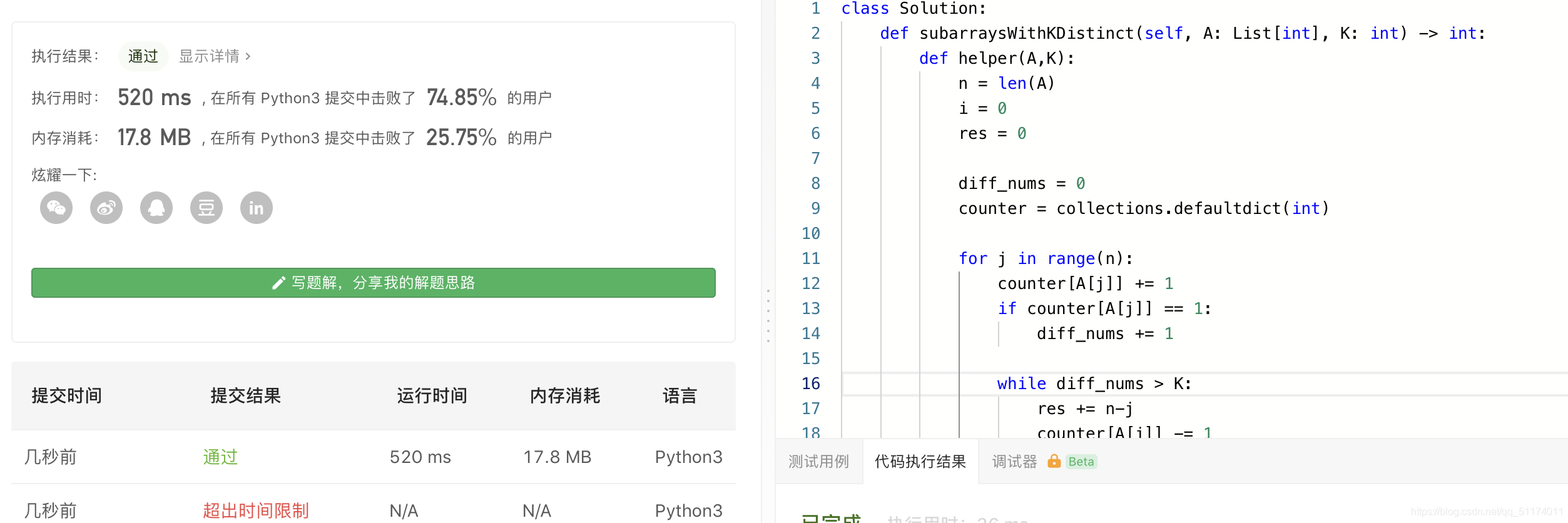
Task: Click the Beta label badge
Action: click(x=1081, y=462)
